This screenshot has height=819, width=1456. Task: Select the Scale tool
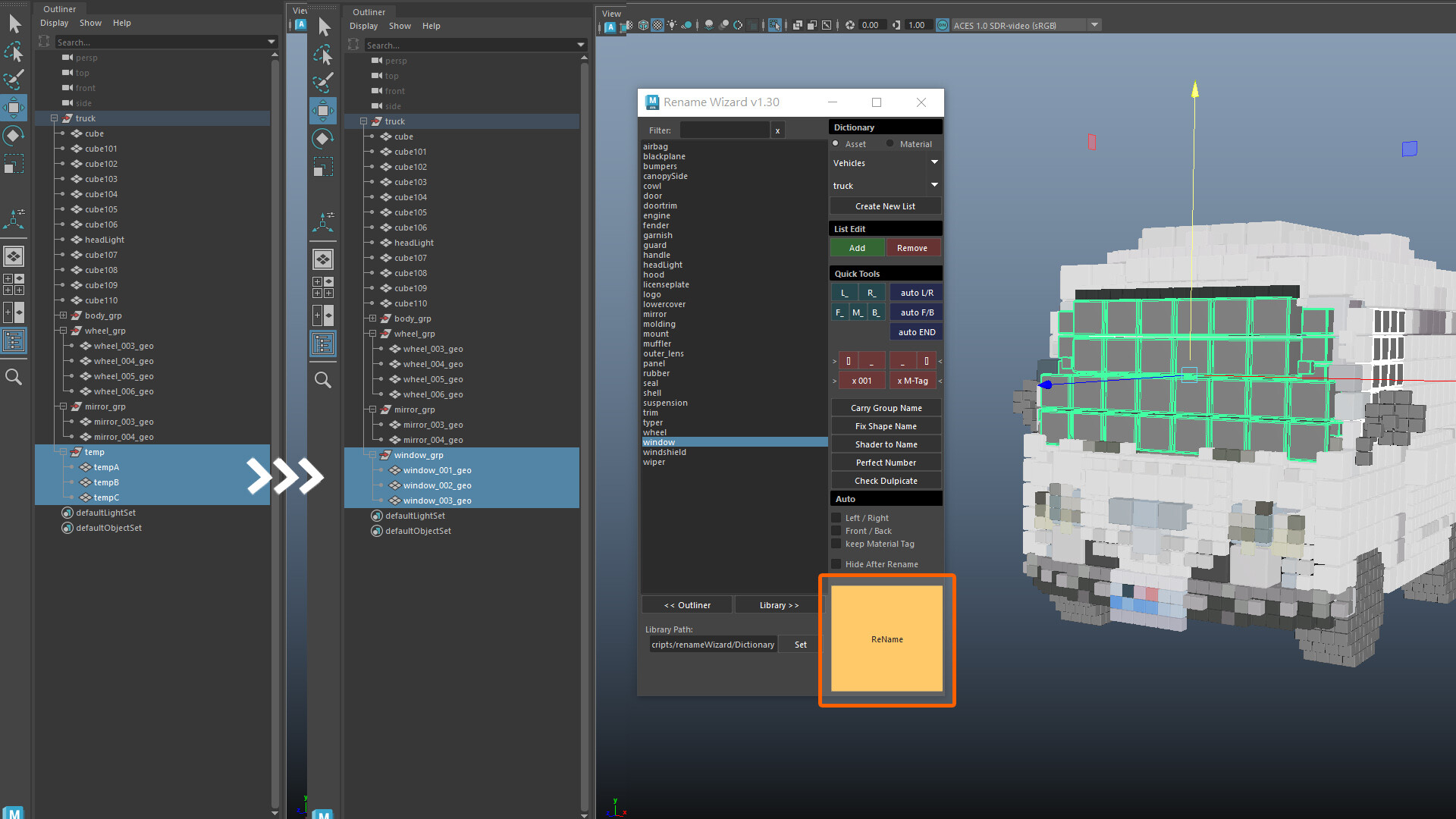[x=14, y=163]
